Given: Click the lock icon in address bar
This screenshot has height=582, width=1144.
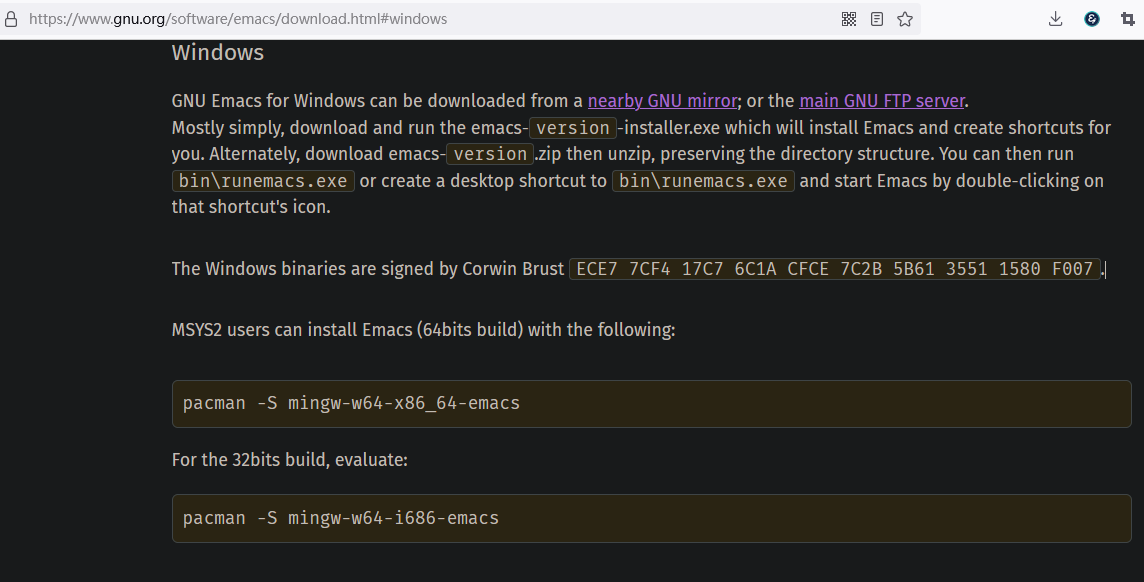Looking at the screenshot, I should pos(11,19).
